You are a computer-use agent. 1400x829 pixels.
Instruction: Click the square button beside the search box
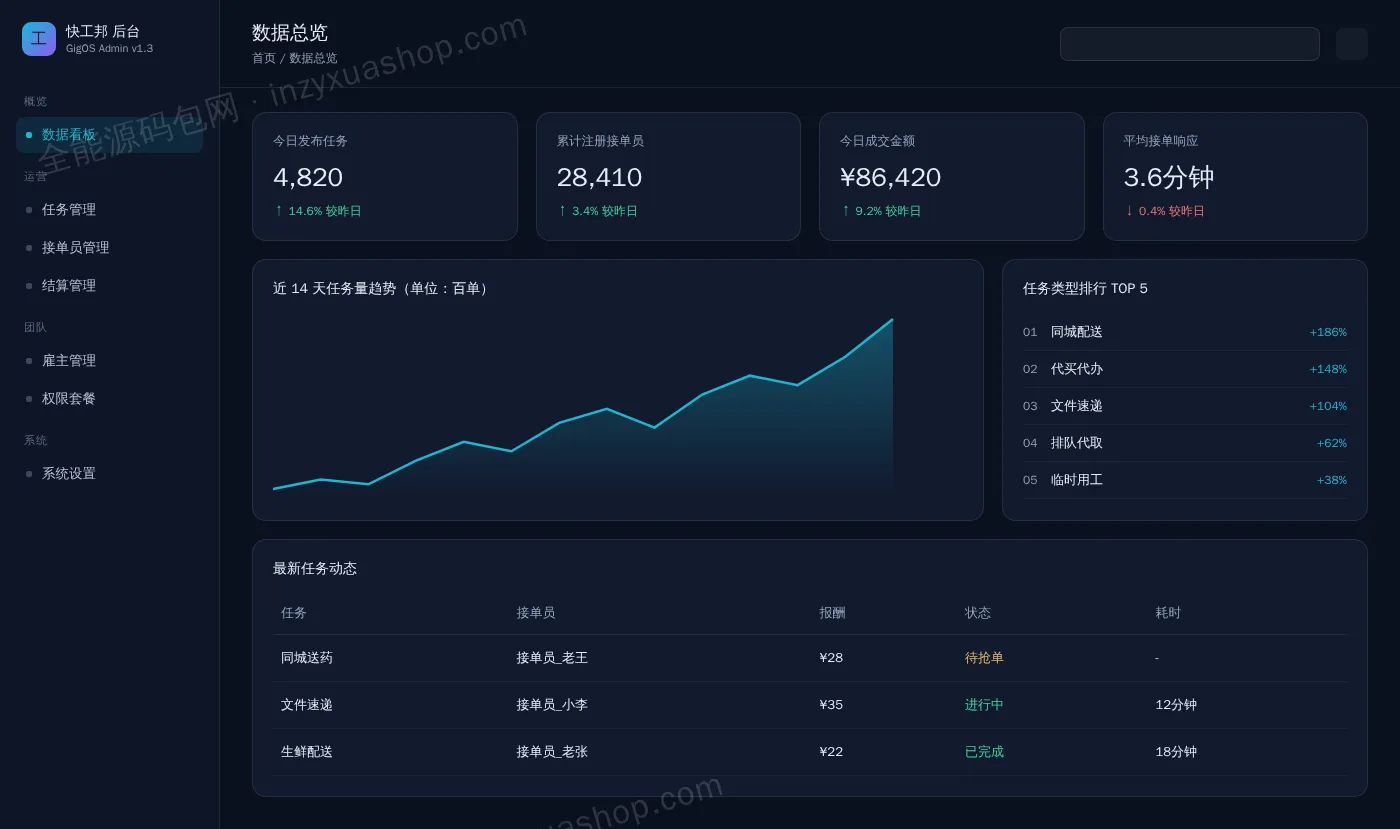tap(1351, 44)
